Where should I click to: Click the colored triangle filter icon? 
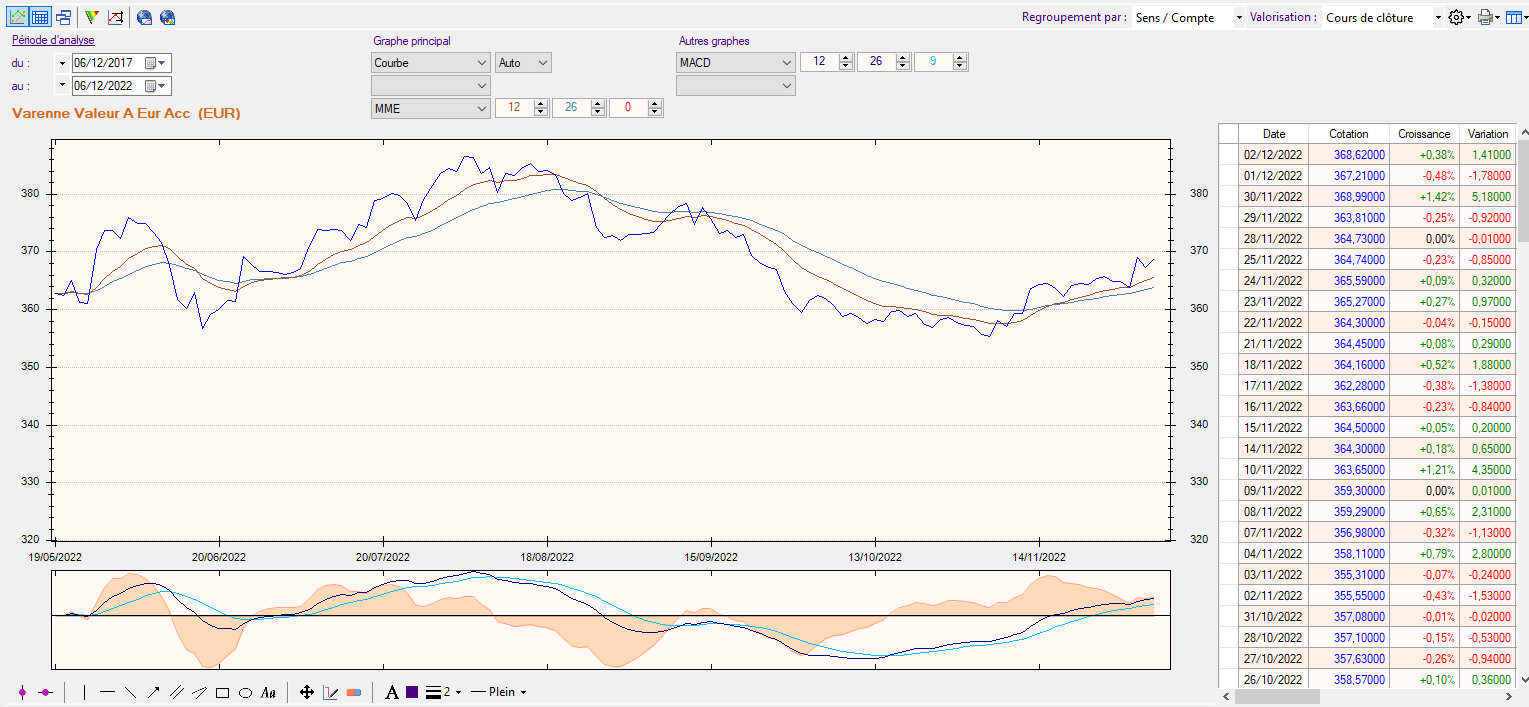point(91,17)
